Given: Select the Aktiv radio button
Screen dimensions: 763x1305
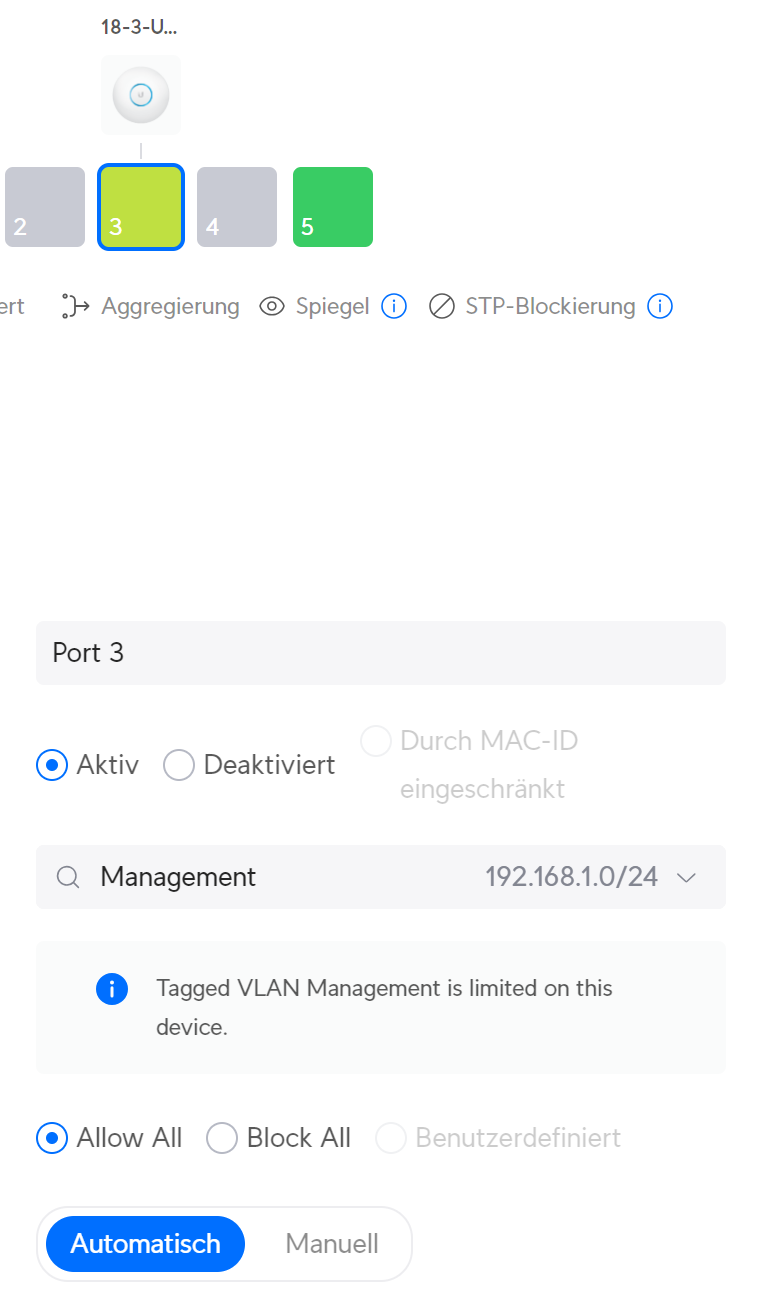Looking at the screenshot, I should 52,766.
